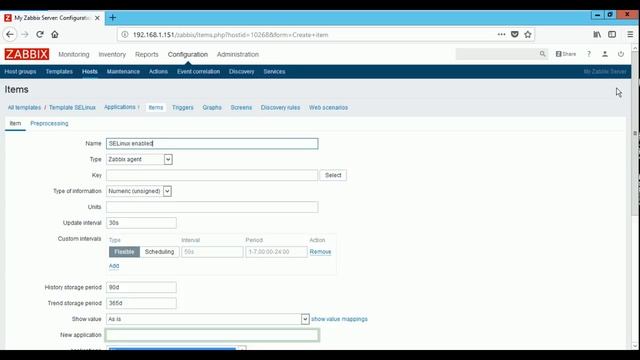This screenshot has height=360, width=640.
Task: Go to Discovery submenu
Action: pyautogui.click(x=241, y=71)
